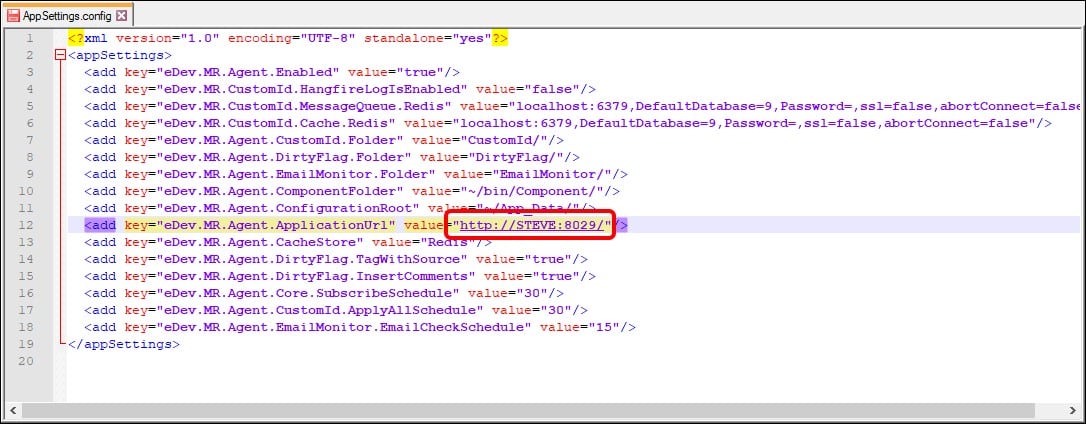
Task: Click the key eDev.MR.Agent.DirtyFlag.Folder
Action: [x=286, y=157]
